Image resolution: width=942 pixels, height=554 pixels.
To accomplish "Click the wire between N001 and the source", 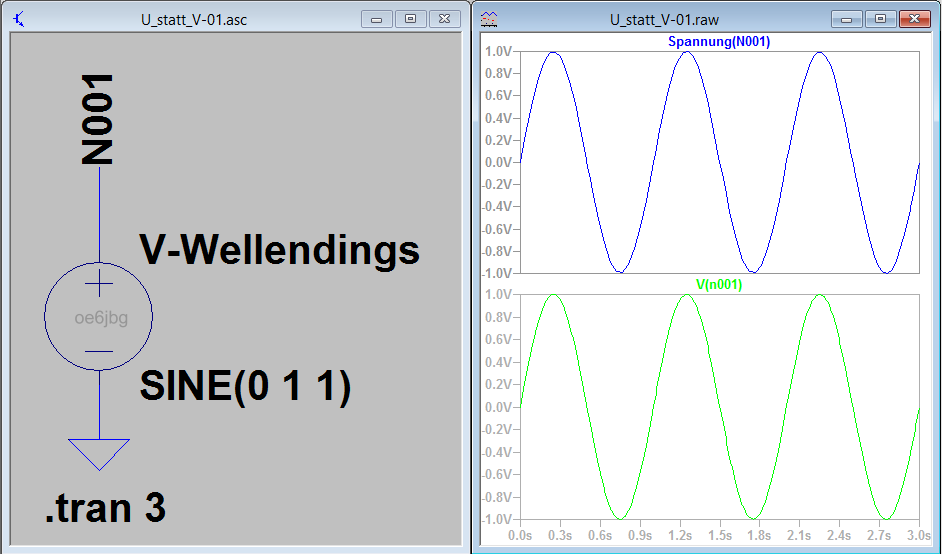I will point(99,215).
